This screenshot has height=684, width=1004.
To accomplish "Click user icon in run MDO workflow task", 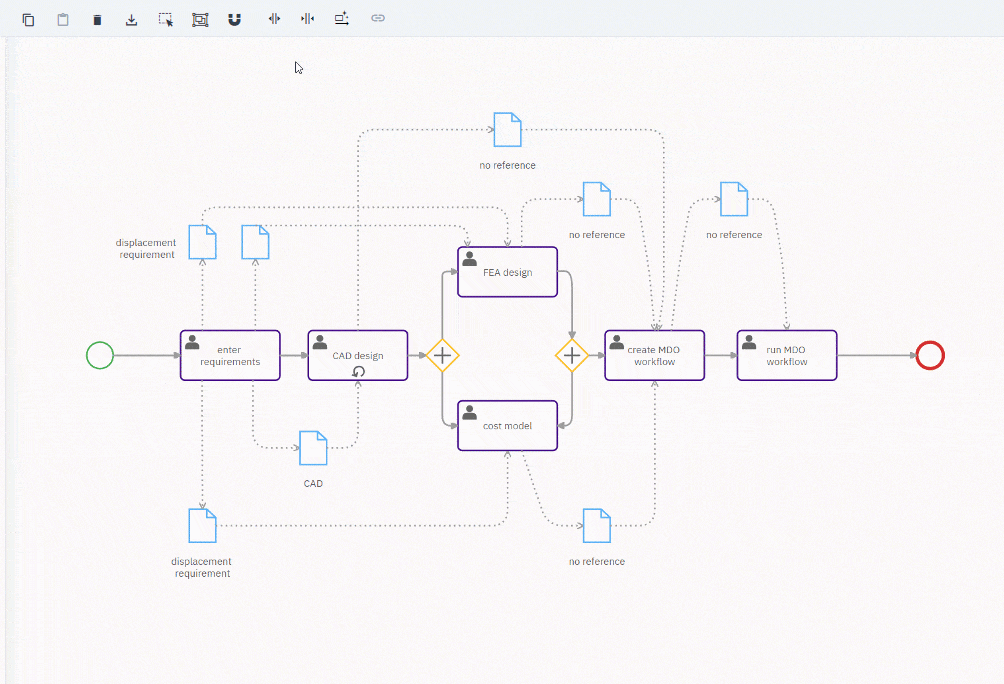I will coord(749,343).
